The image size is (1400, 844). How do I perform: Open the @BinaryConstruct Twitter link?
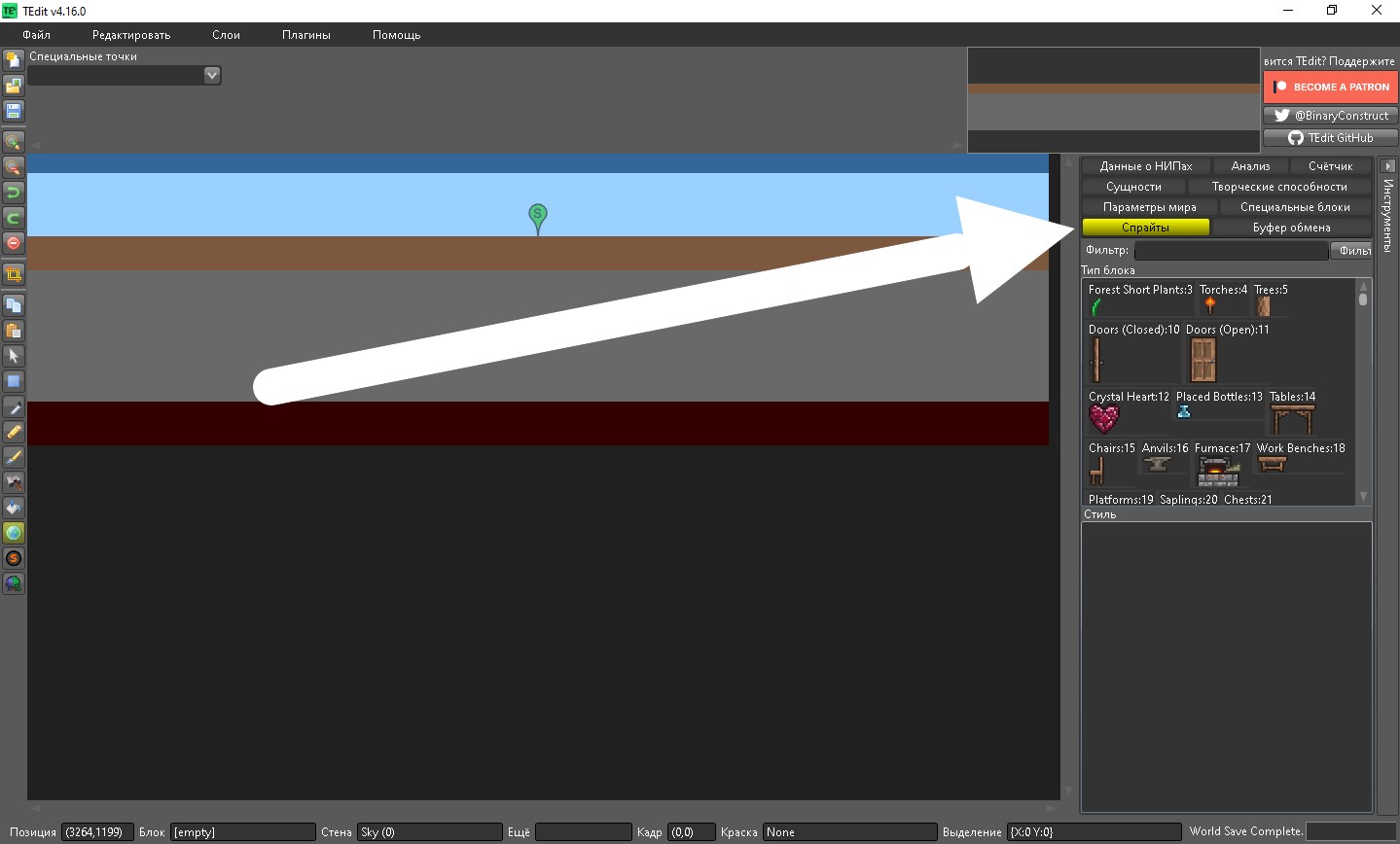point(1331,115)
